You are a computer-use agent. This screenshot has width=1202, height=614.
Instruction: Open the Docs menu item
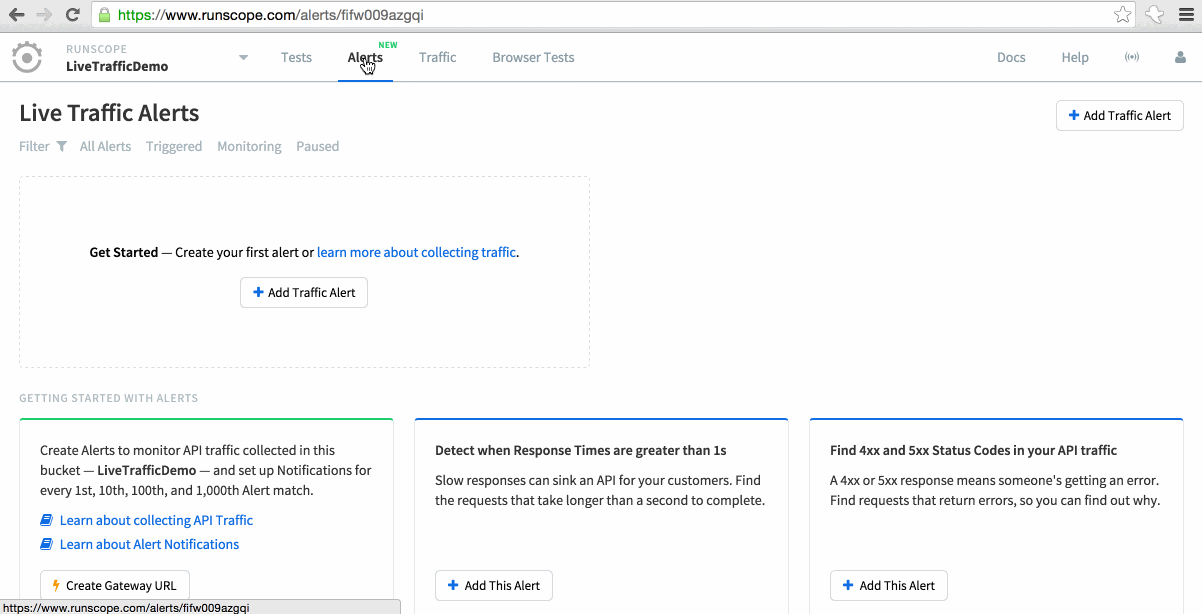point(1011,57)
